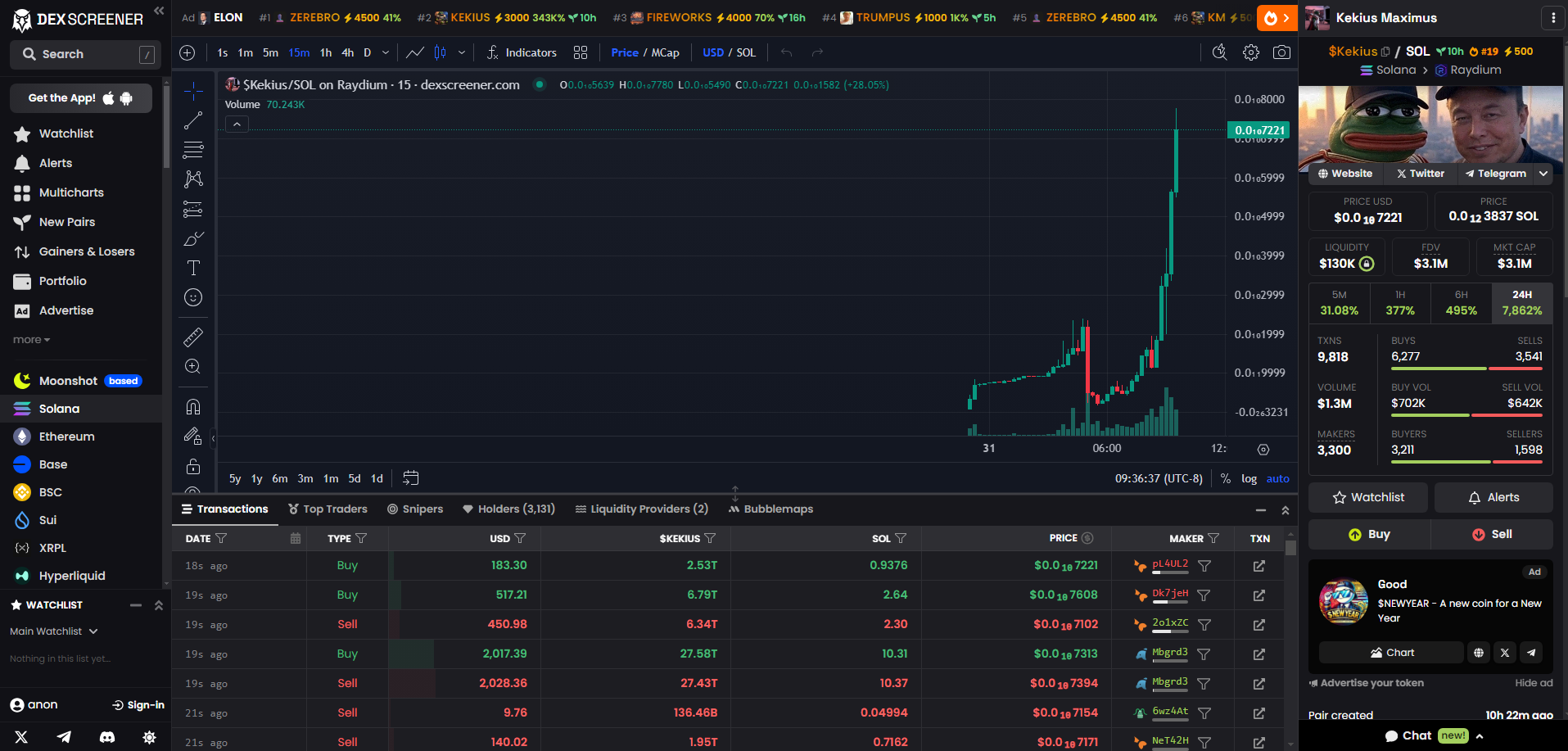Open the go-to-date calendar icon
Viewport: 1568px width, 751px height.
(x=411, y=477)
